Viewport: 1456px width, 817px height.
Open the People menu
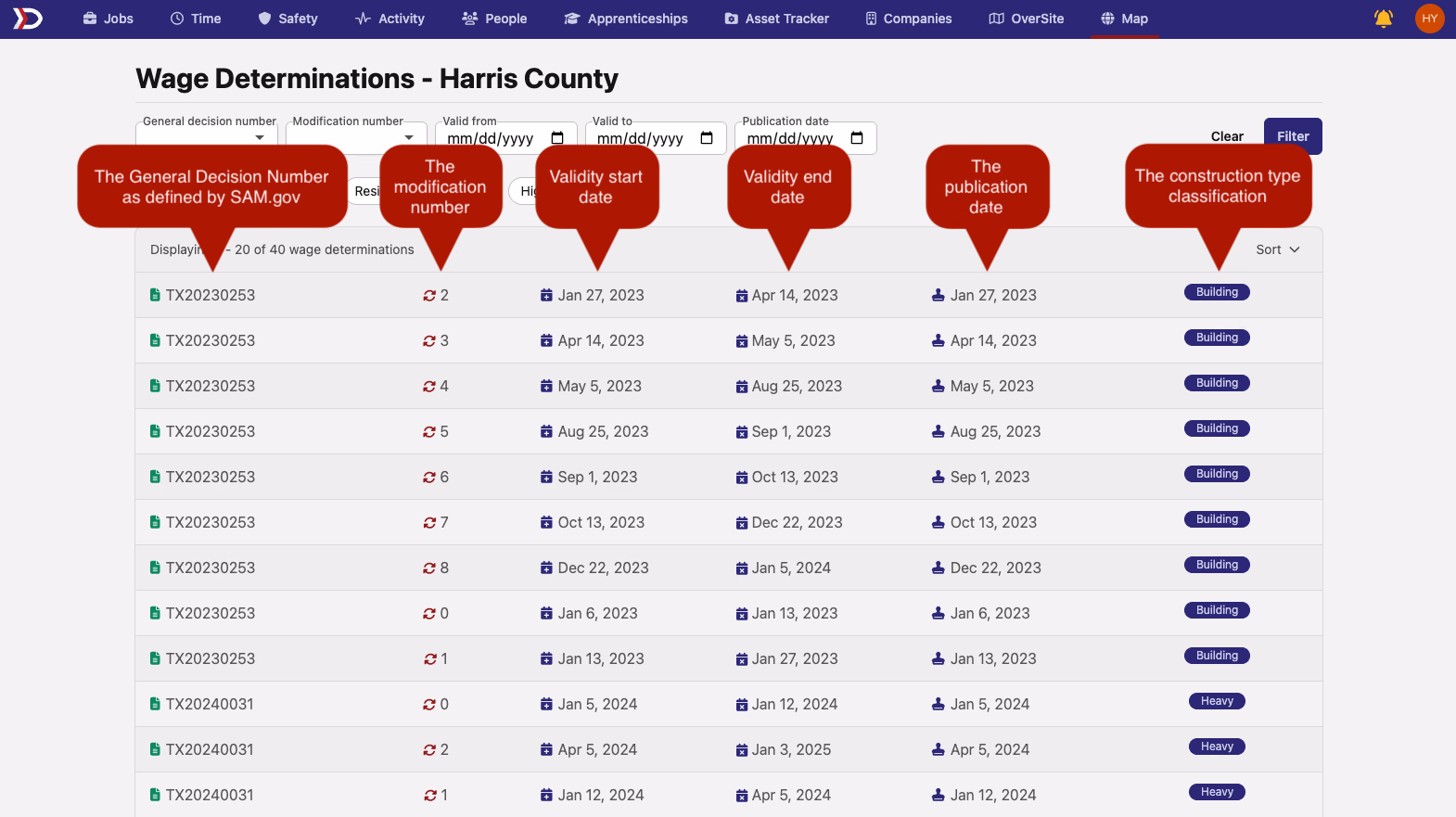[494, 19]
